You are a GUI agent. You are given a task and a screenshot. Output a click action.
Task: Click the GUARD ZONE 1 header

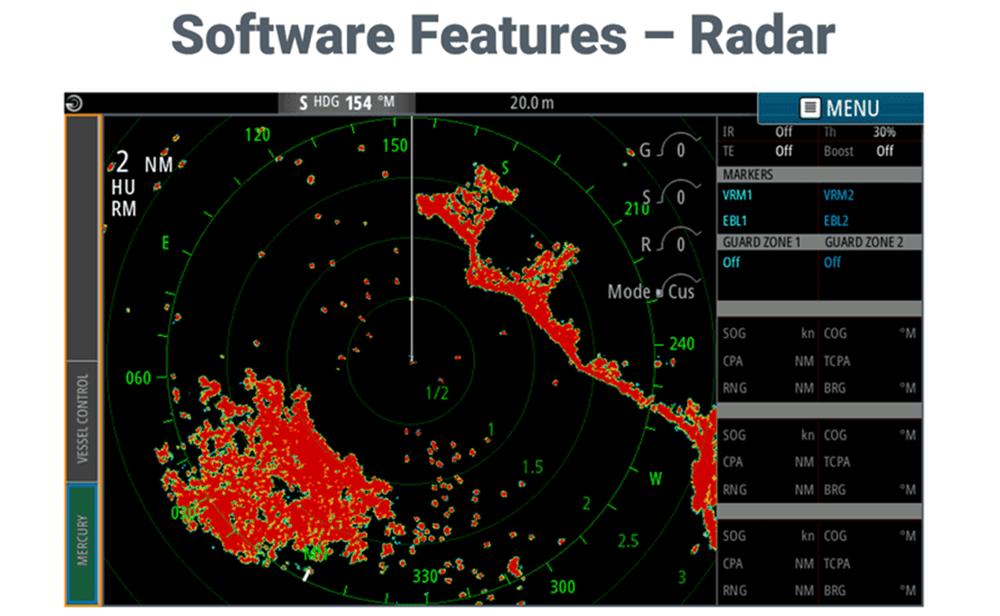click(761, 242)
